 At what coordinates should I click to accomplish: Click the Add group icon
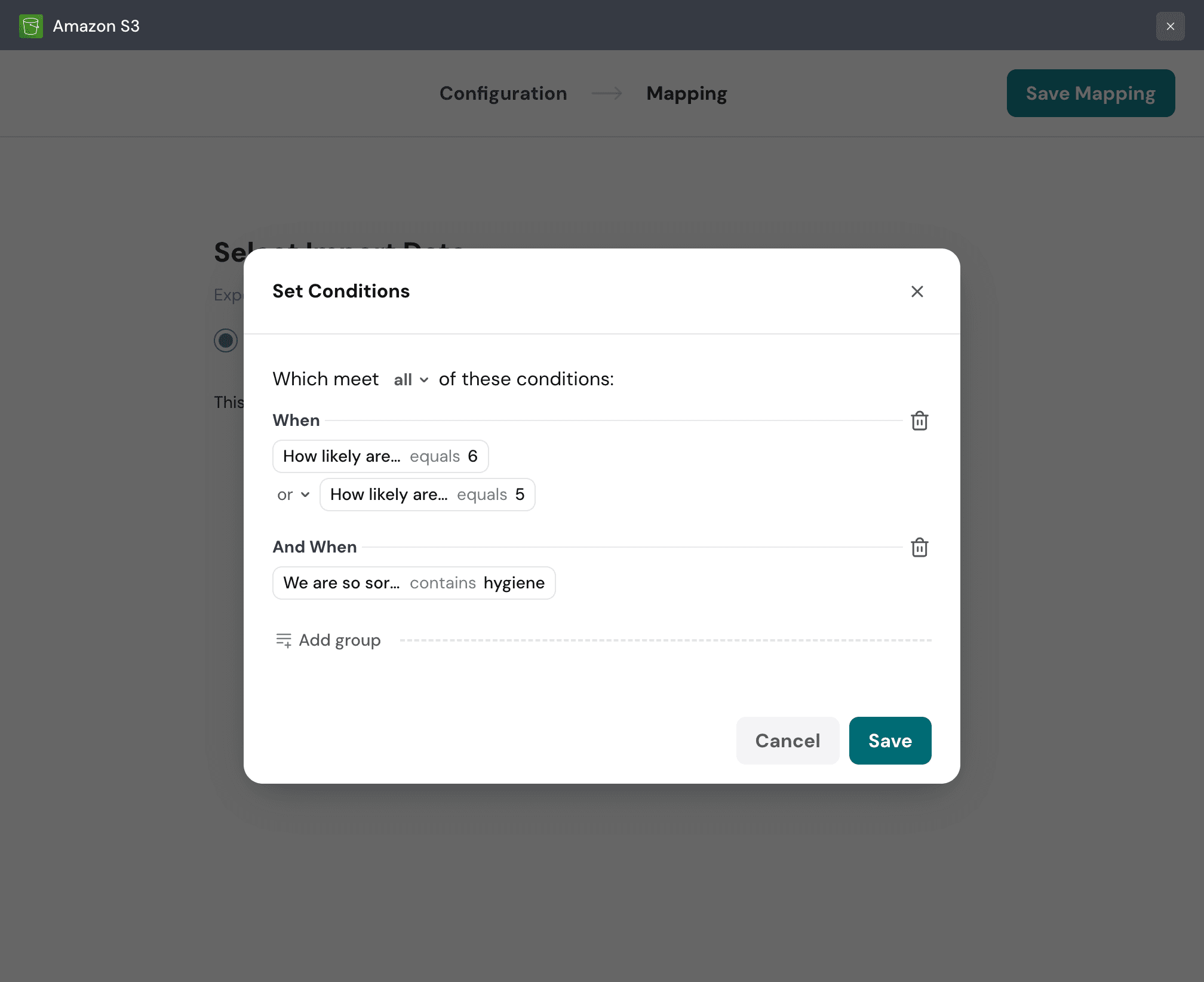[x=284, y=640]
